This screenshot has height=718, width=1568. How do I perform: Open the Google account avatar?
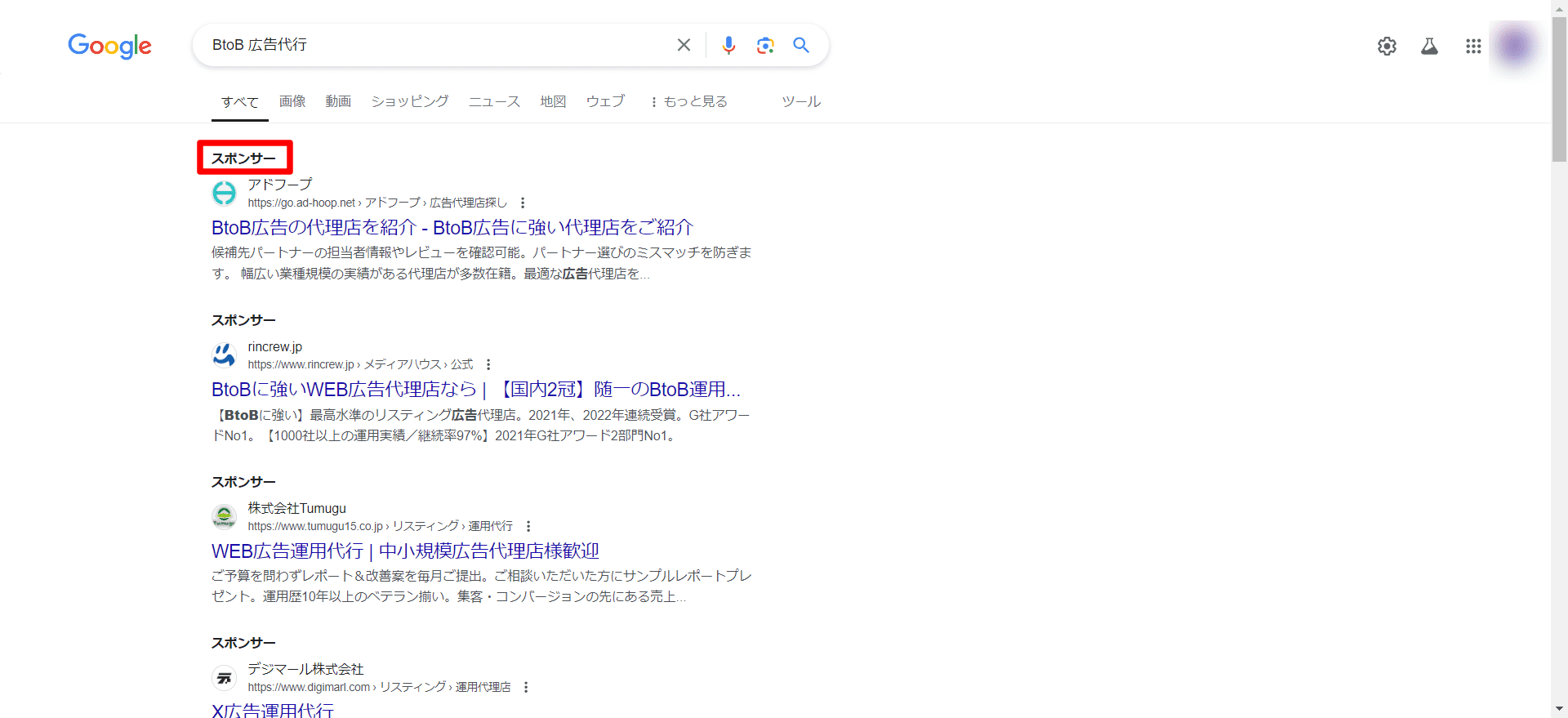1515,46
